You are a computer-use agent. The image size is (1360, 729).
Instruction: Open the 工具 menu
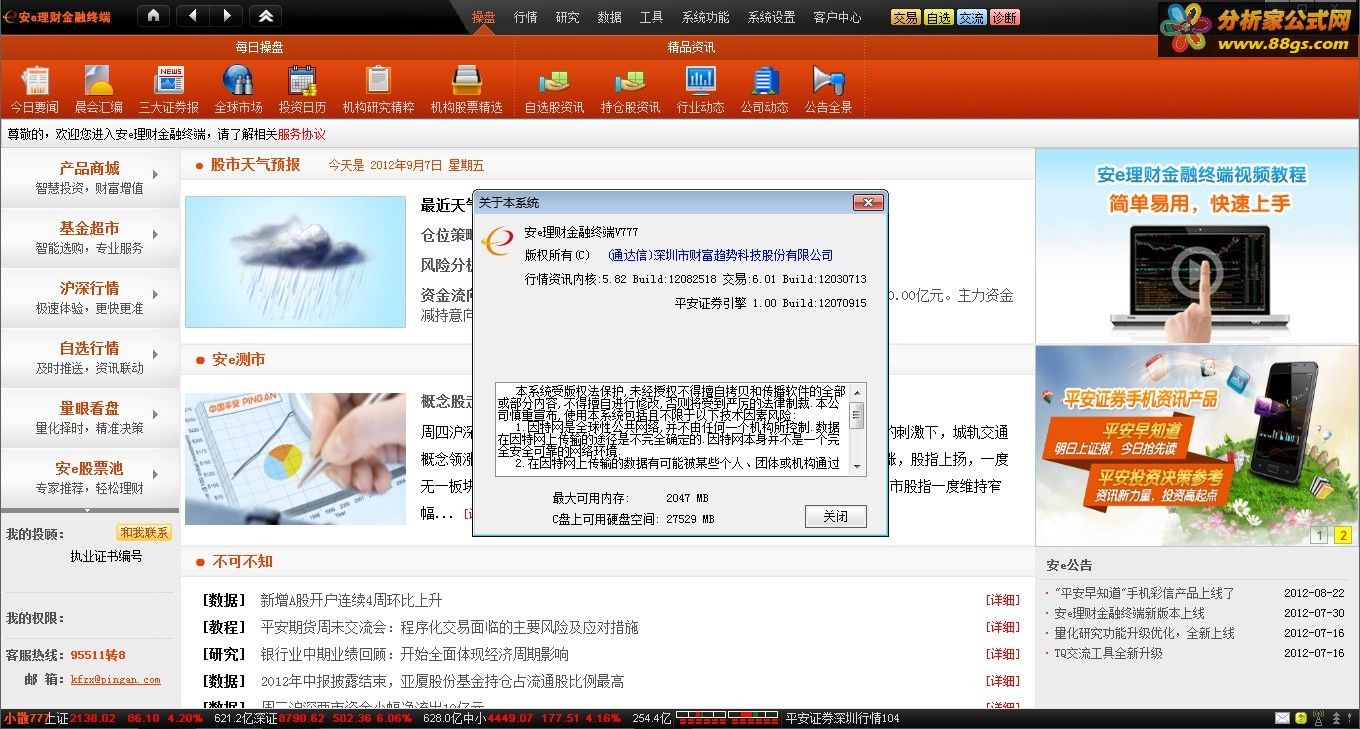point(652,17)
